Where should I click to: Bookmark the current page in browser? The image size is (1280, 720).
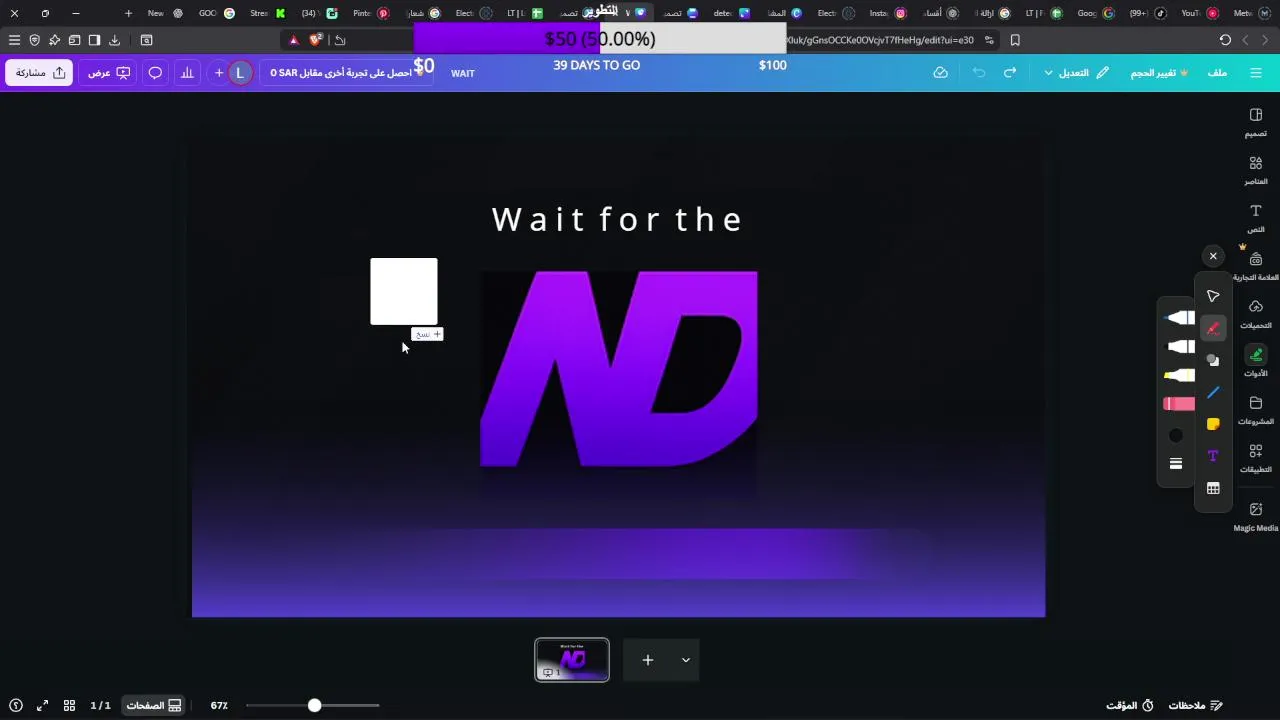point(1015,40)
